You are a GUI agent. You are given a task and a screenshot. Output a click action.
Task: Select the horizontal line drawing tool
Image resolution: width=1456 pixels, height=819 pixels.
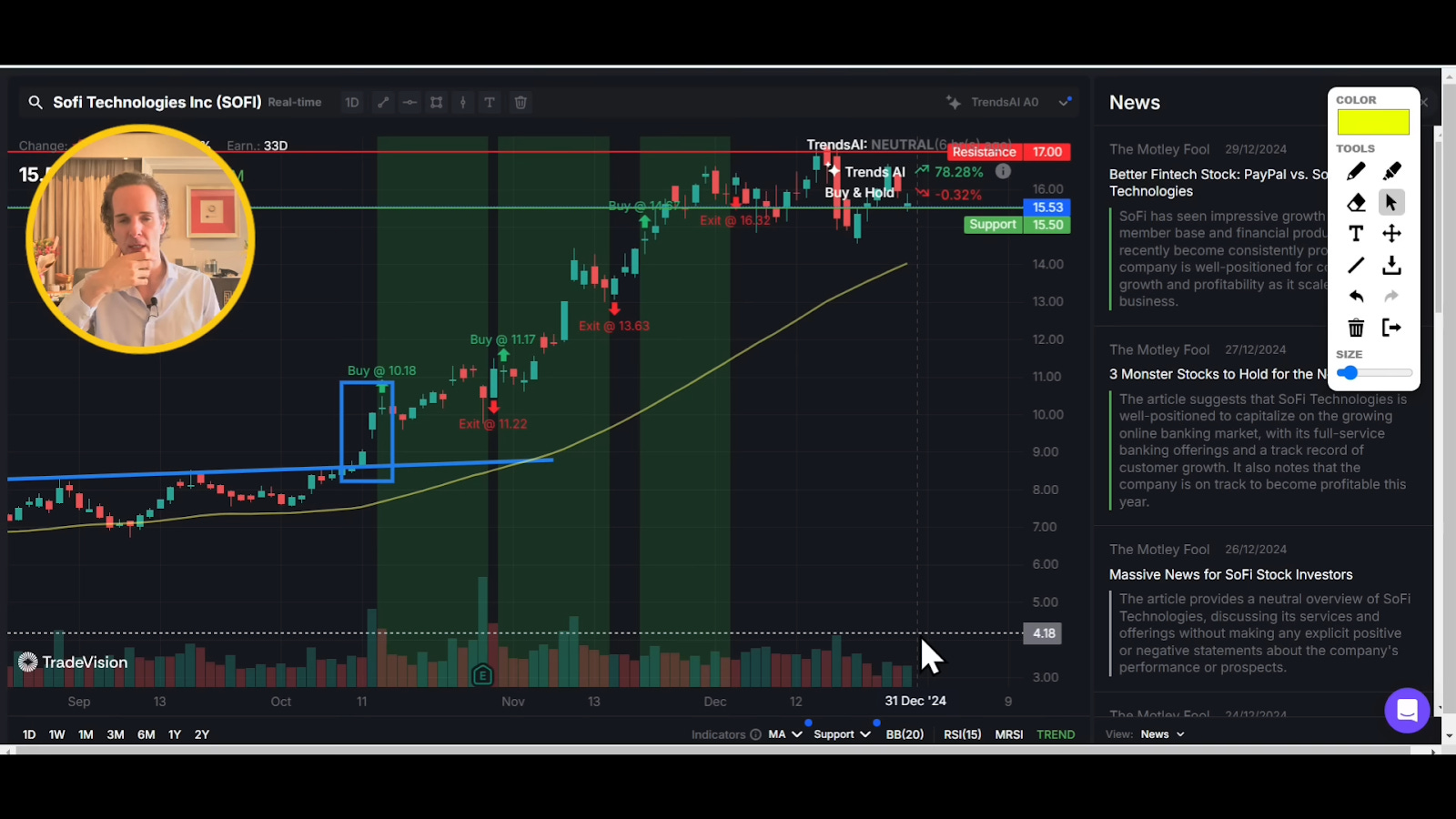(409, 103)
